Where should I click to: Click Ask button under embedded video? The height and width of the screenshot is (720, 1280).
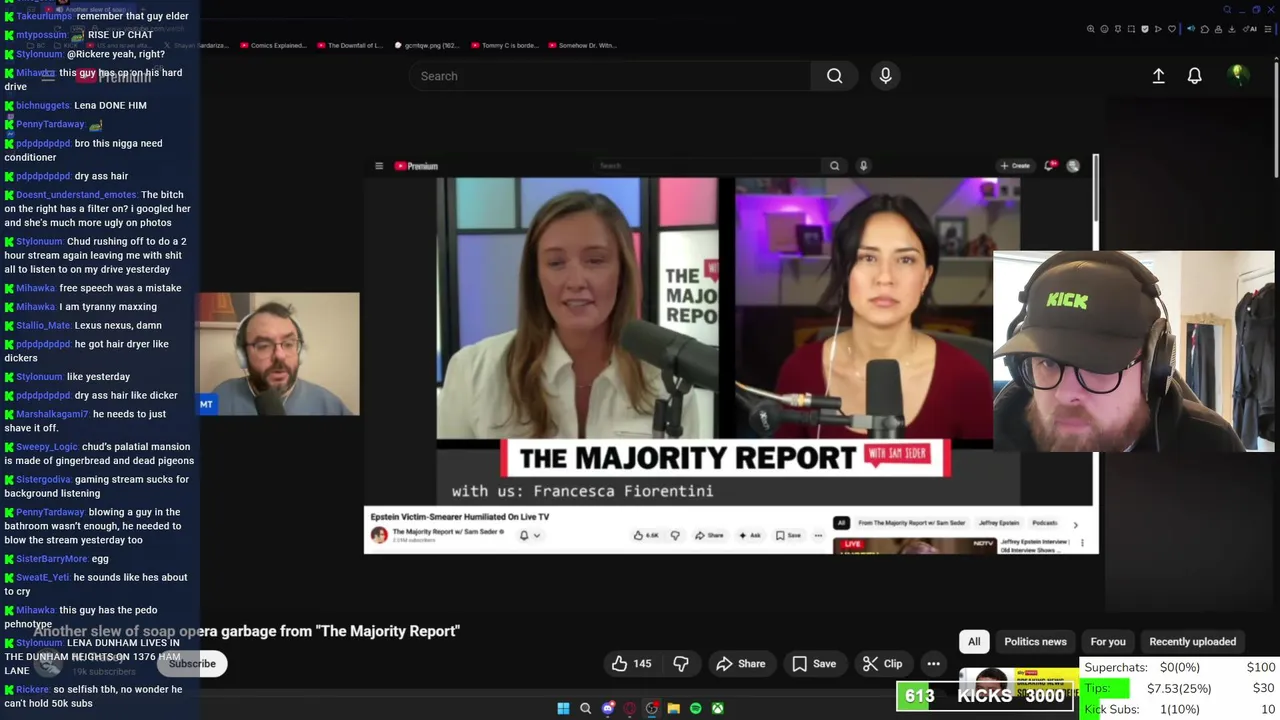tap(749, 535)
